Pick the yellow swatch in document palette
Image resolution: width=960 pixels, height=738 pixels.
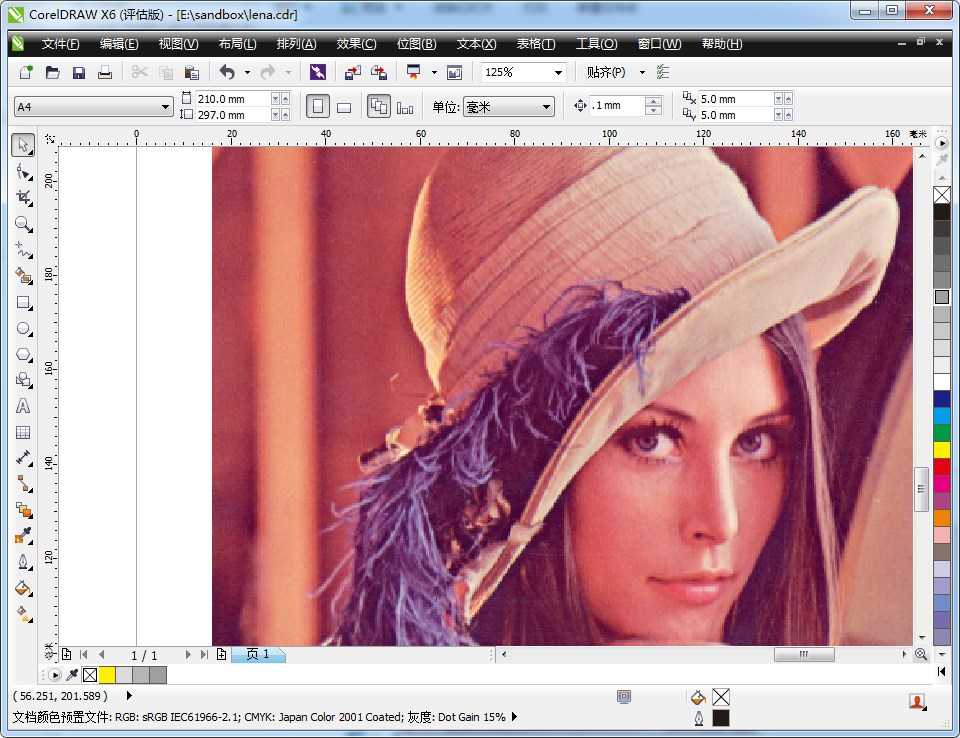(x=107, y=675)
